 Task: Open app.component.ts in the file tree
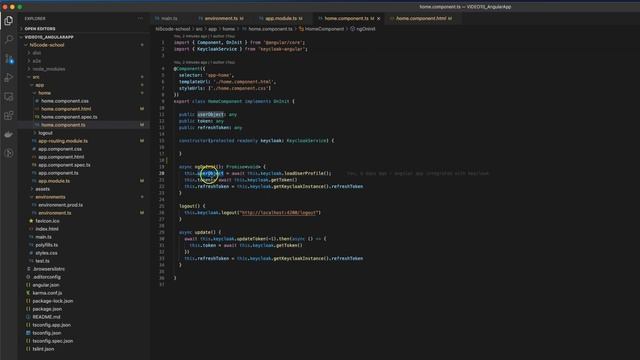(x=58, y=173)
